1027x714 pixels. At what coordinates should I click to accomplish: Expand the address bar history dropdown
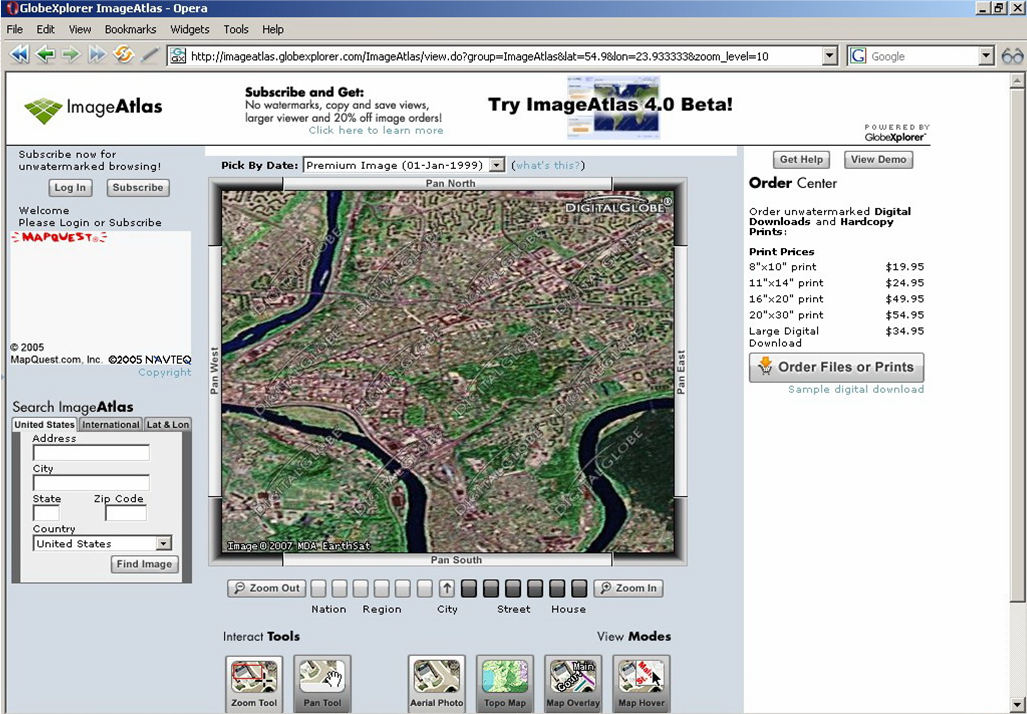[829, 57]
